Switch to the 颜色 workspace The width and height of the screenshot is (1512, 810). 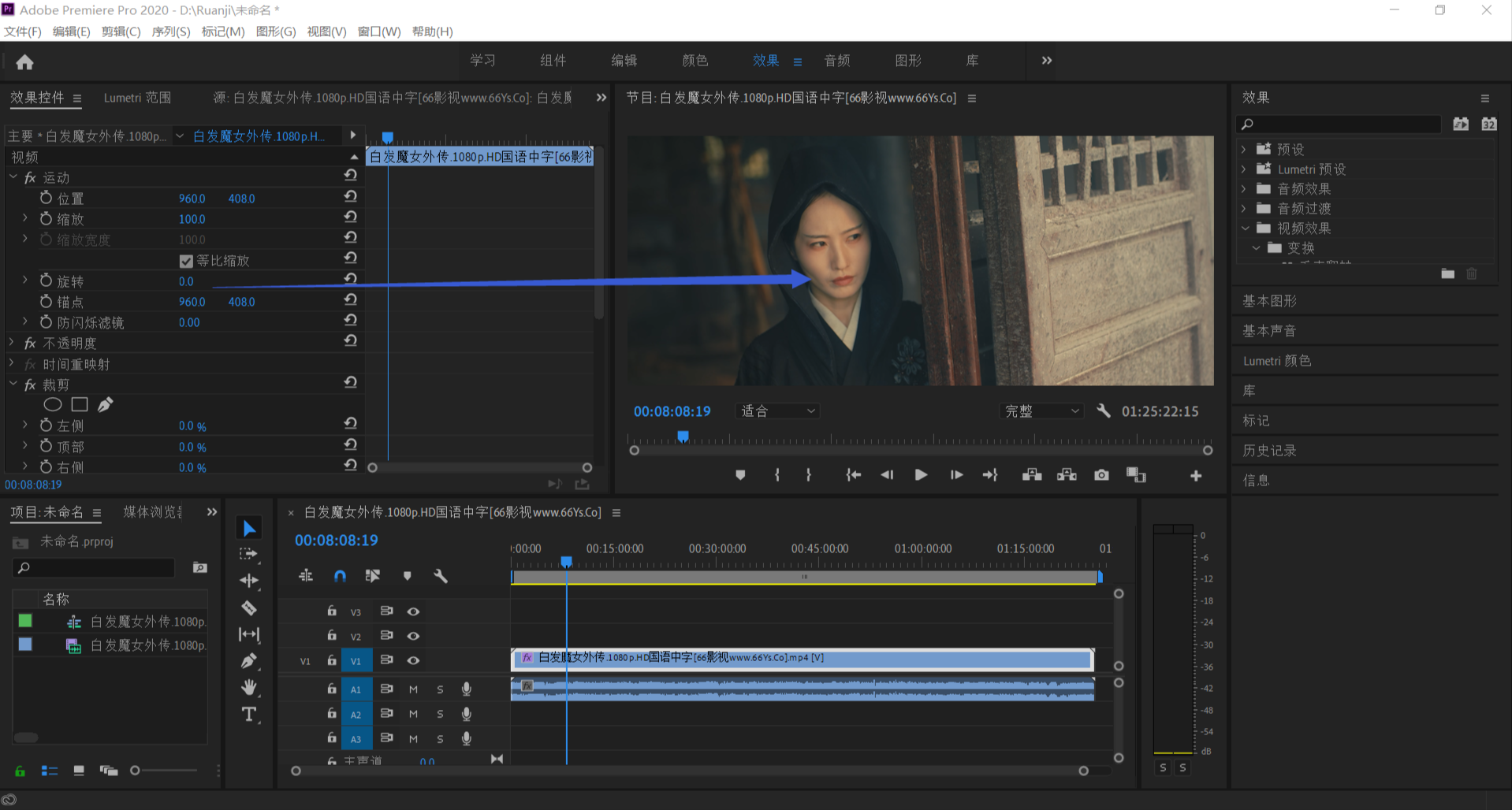[x=695, y=61]
